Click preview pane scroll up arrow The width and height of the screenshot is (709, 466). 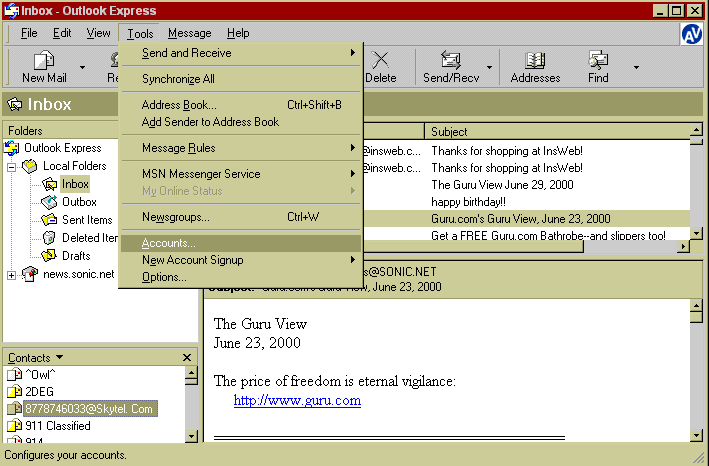pos(696,306)
